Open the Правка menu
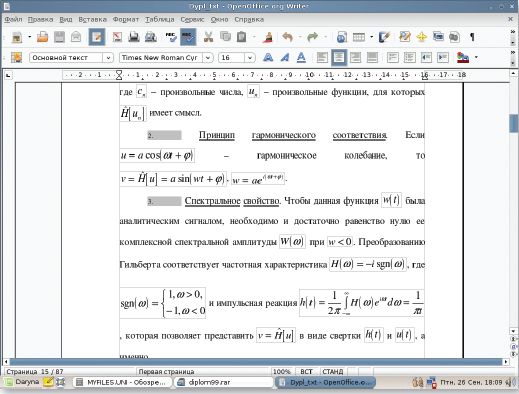This screenshot has height=394, width=519. click(40, 19)
